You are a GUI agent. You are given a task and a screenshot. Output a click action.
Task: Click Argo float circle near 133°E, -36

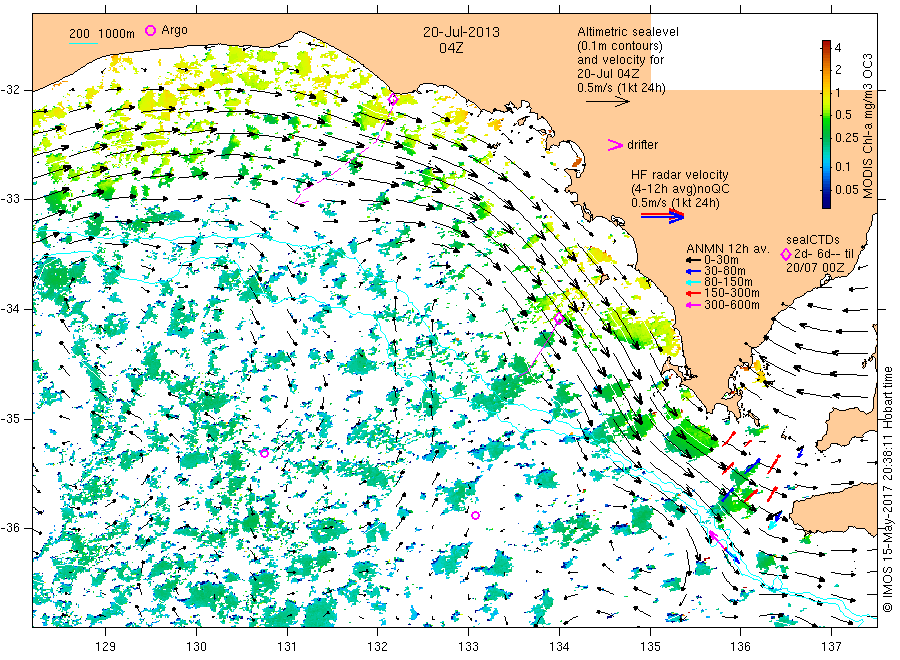coord(475,515)
